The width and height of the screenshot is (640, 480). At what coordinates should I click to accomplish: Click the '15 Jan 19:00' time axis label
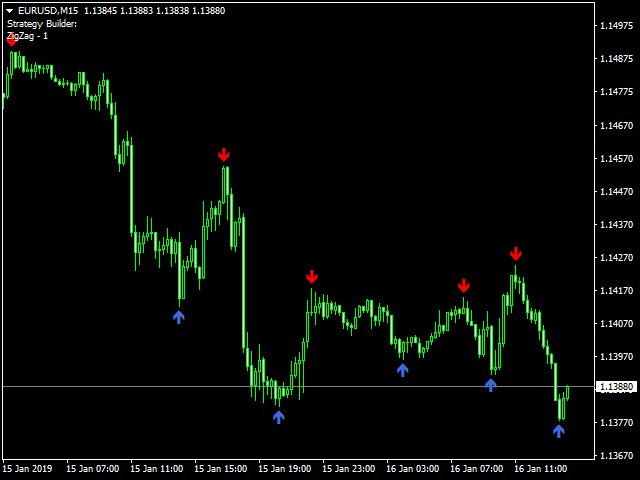pyautogui.click(x=285, y=469)
